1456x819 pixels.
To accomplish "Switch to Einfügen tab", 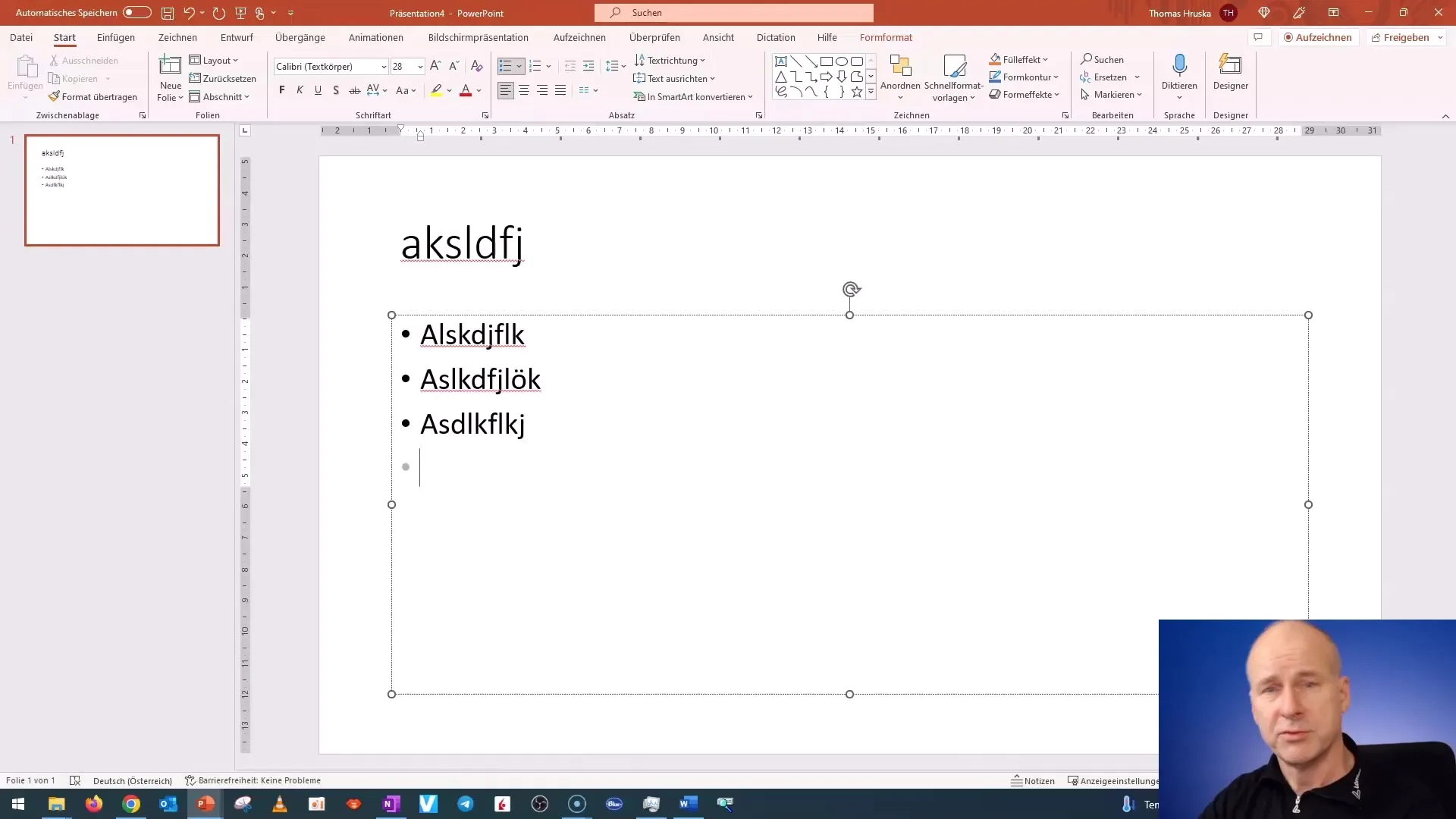I will pyautogui.click(x=116, y=37).
